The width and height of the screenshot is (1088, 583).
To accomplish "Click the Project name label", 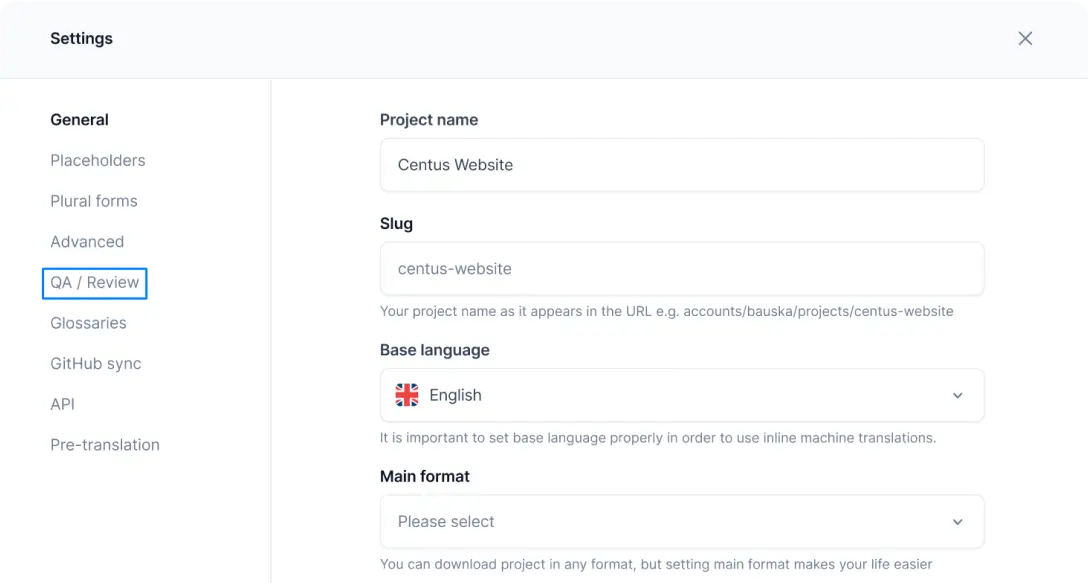I will tap(428, 120).
